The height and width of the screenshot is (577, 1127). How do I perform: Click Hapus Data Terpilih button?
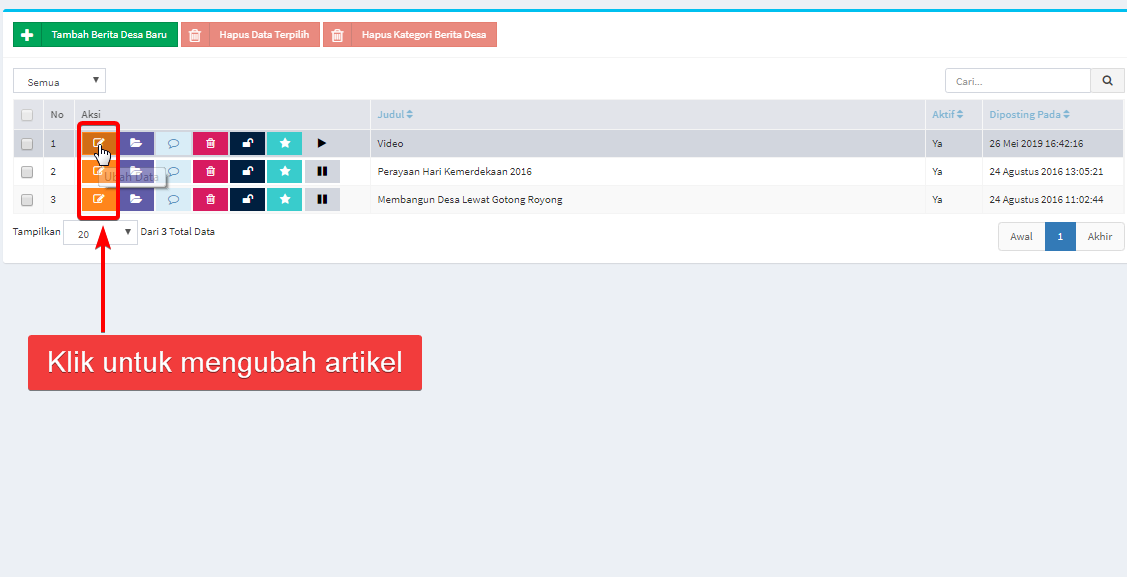[x=250, y=34]
